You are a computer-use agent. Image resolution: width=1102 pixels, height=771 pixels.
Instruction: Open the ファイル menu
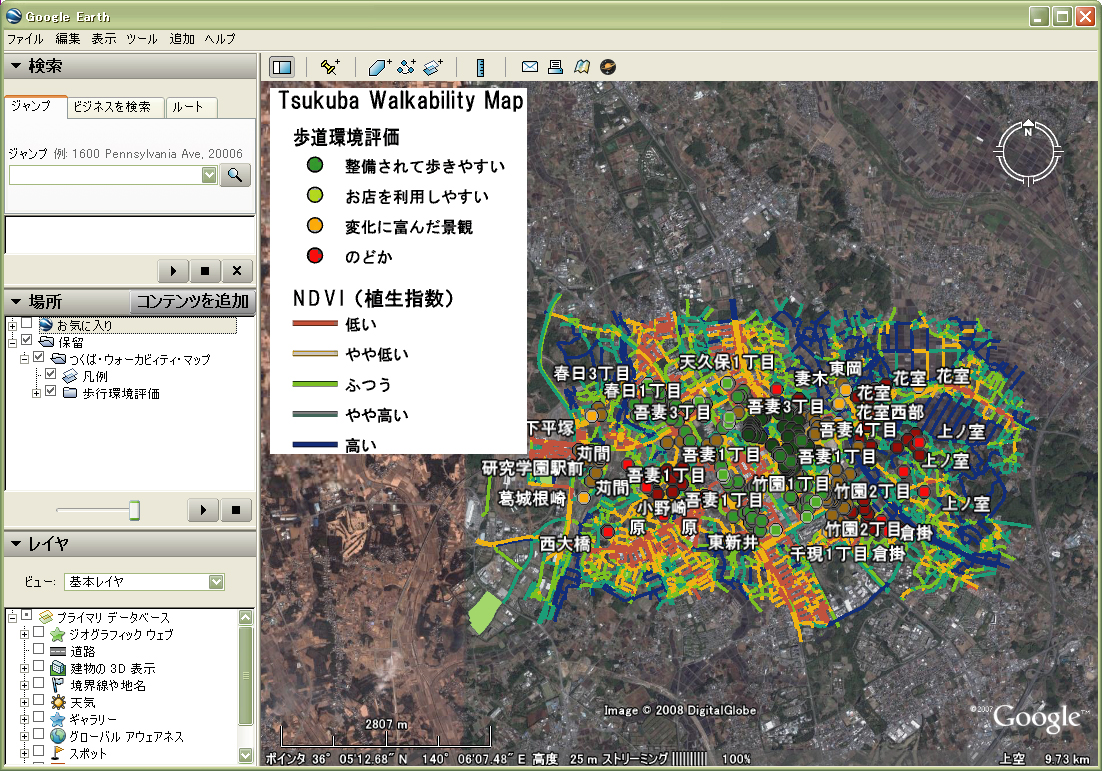tap(25, 39)
